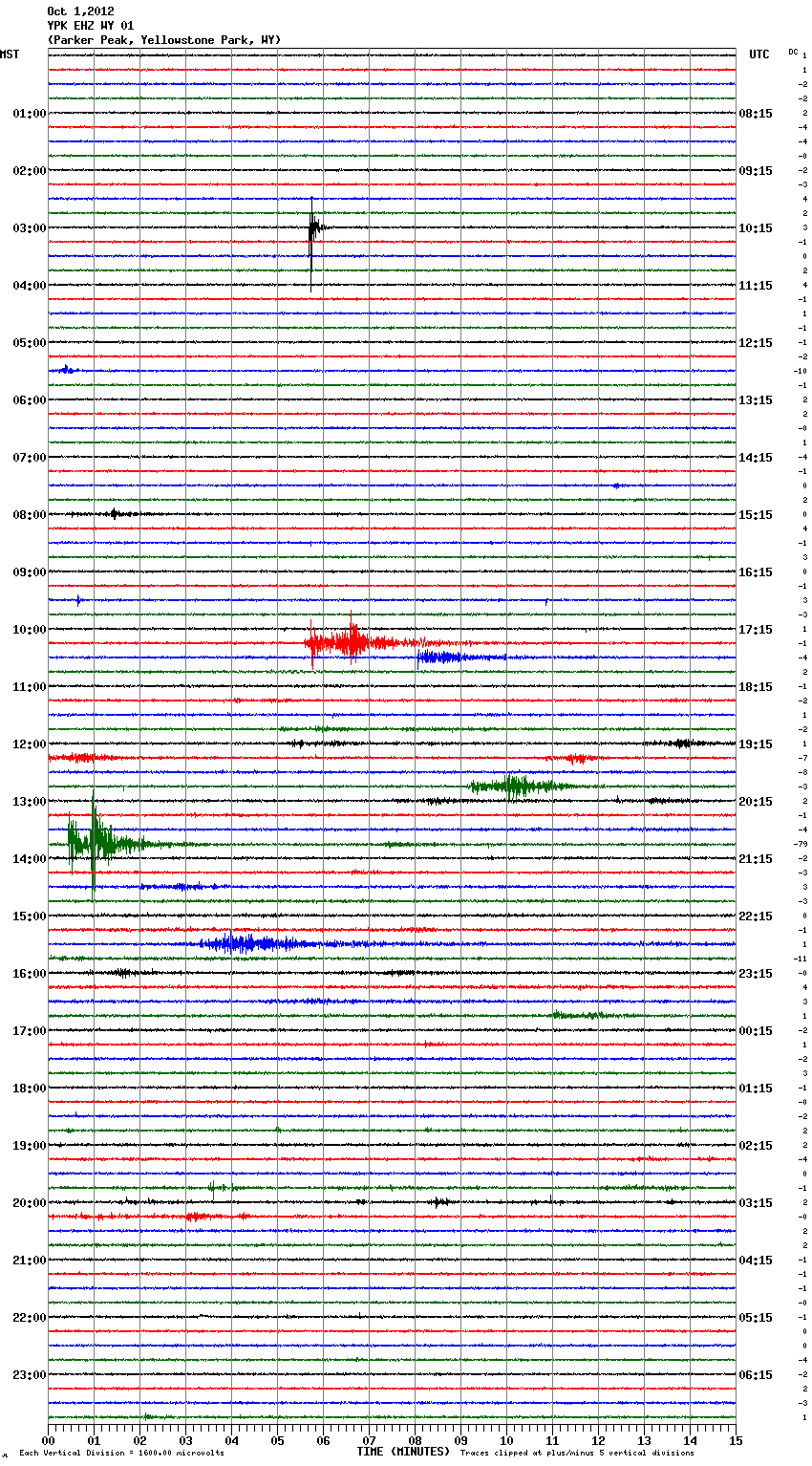Click the minute tick label '09'
The height and width of the screenshot is (1466, 812).
click(460, 1440)
